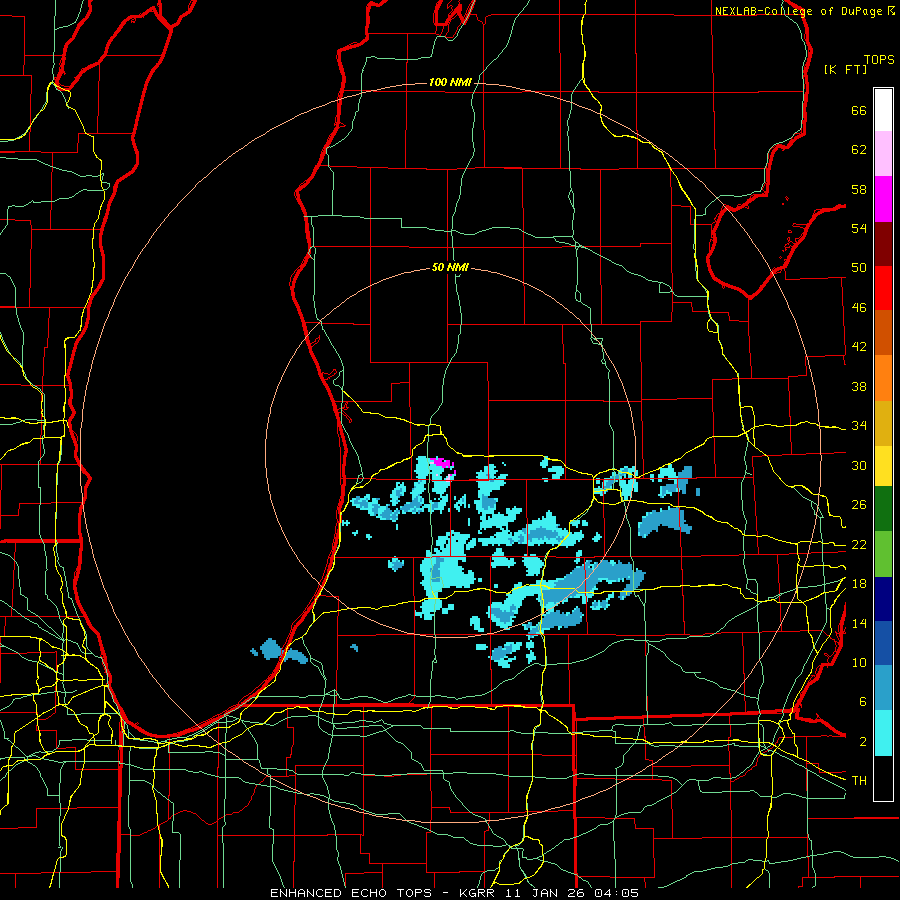
Task: Click the magenta echo top cell on the map
Action: pos(443,464)
